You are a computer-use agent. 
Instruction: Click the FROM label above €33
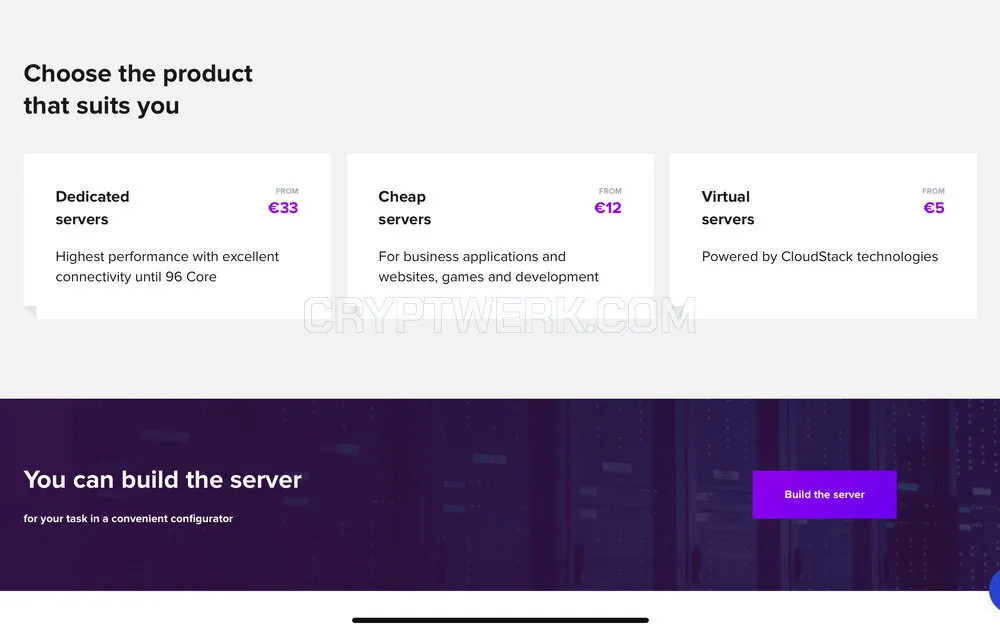click(287, 191)
